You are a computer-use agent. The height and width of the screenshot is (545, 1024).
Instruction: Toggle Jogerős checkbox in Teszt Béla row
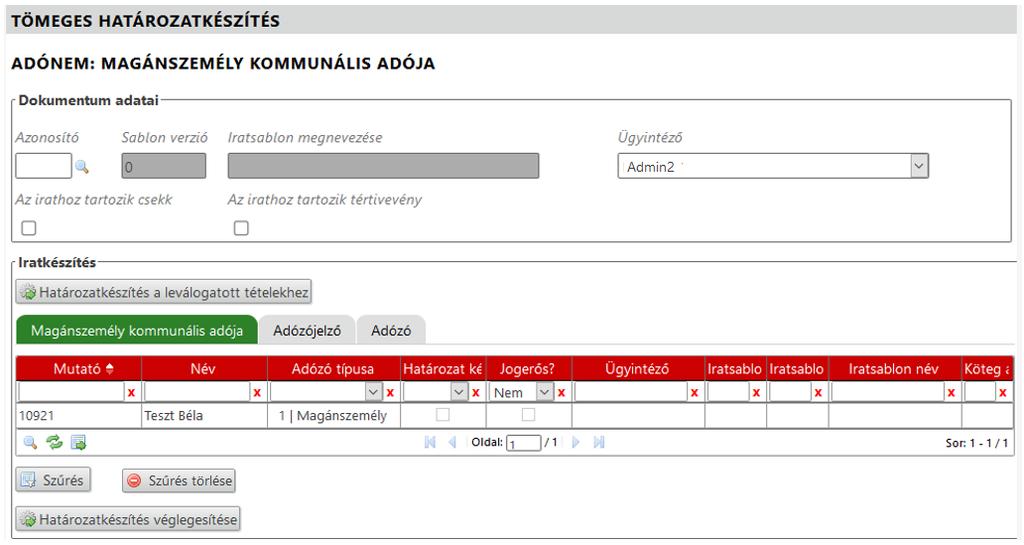click(x=528, y=414)
